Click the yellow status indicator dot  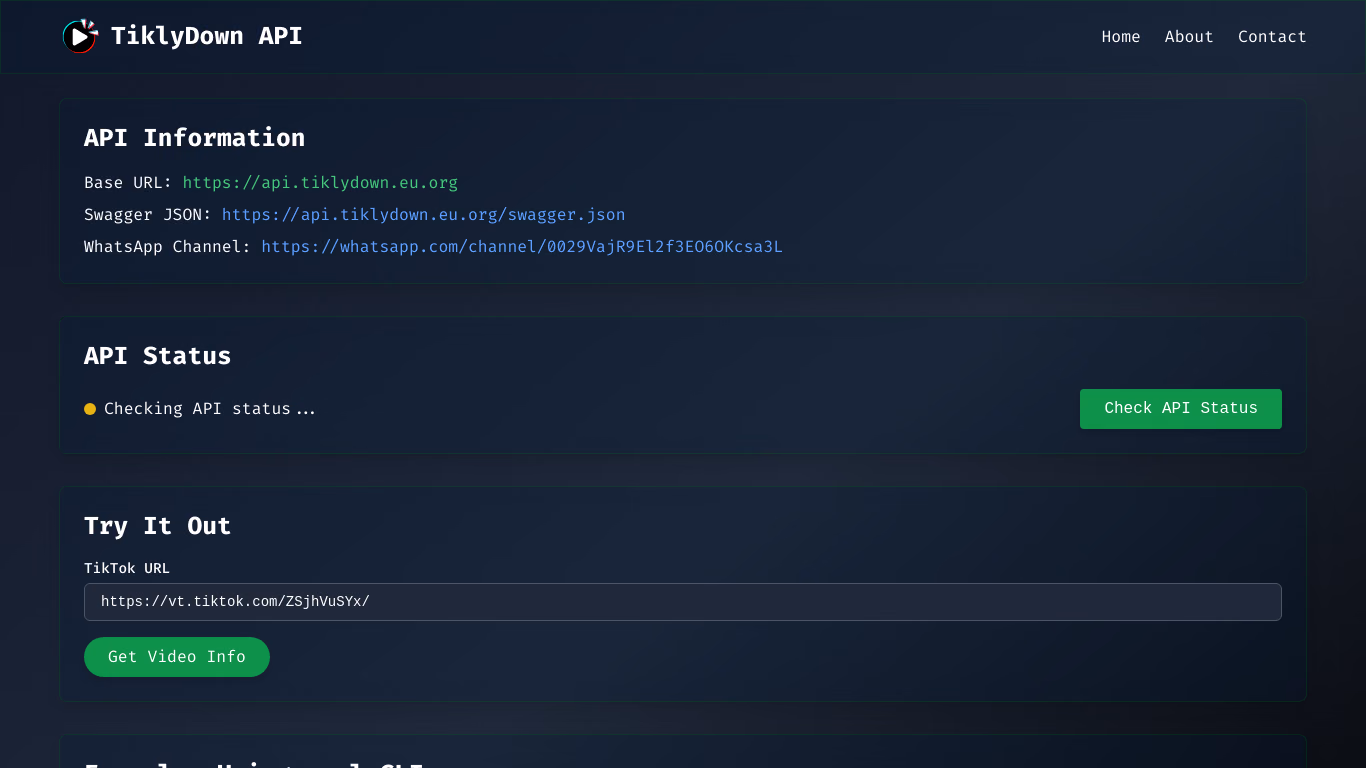coord(90,409)
